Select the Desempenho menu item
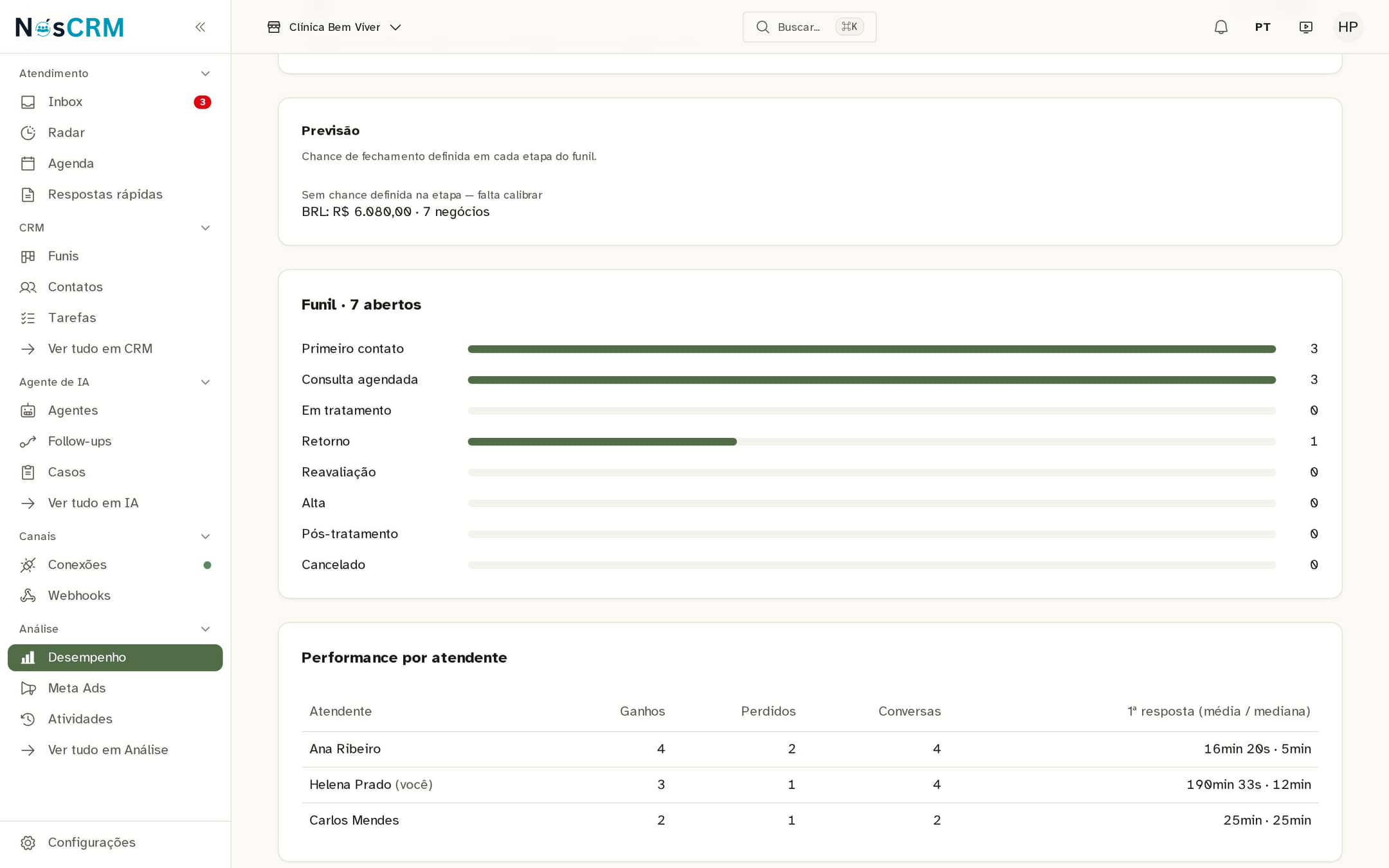The width and height of the screenshot is (1389, 868). click(x=115, y=657)
